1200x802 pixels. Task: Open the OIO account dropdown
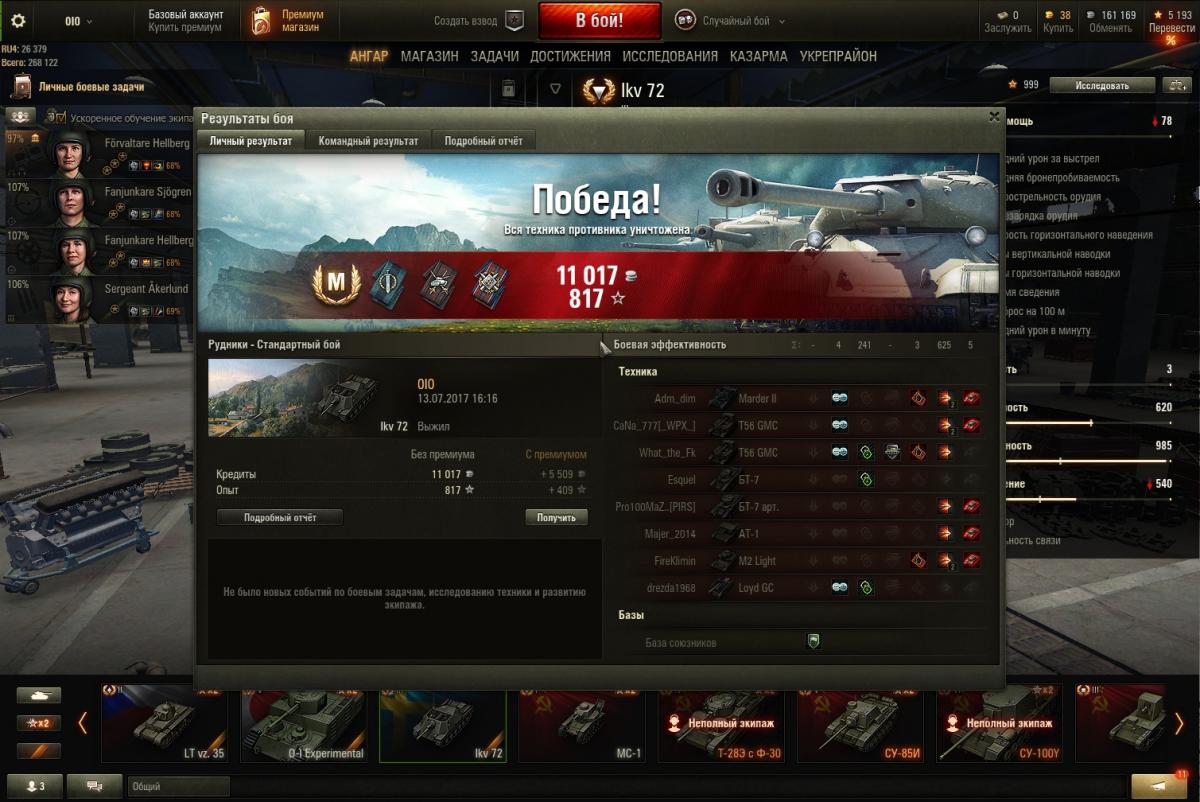(79, 21)
